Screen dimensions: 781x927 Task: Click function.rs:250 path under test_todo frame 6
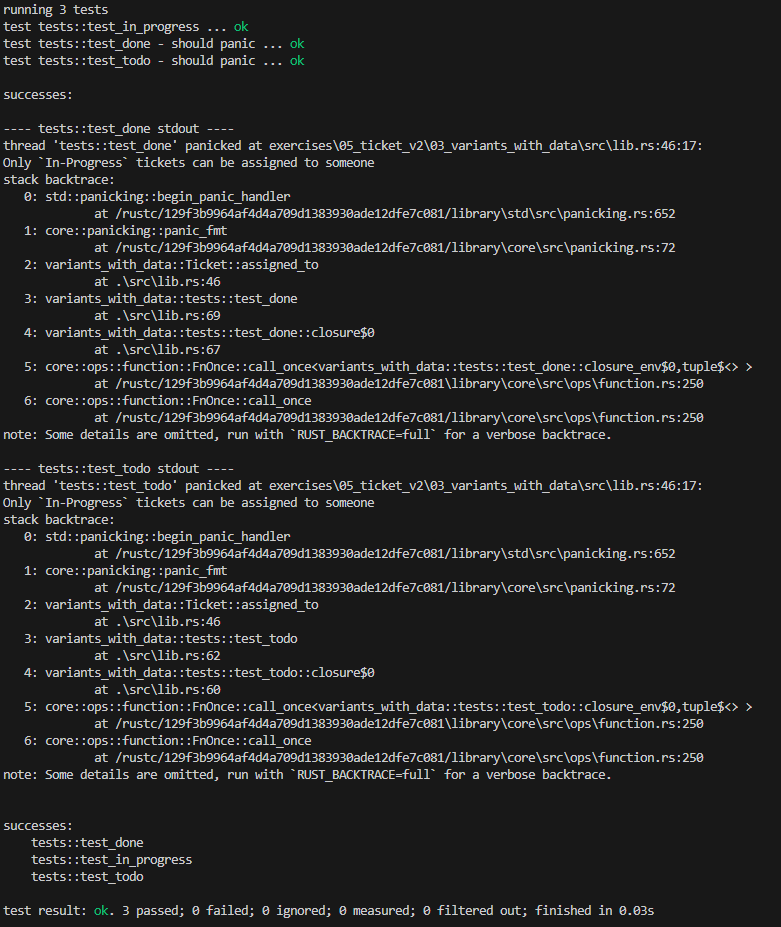tap(410, 757)
